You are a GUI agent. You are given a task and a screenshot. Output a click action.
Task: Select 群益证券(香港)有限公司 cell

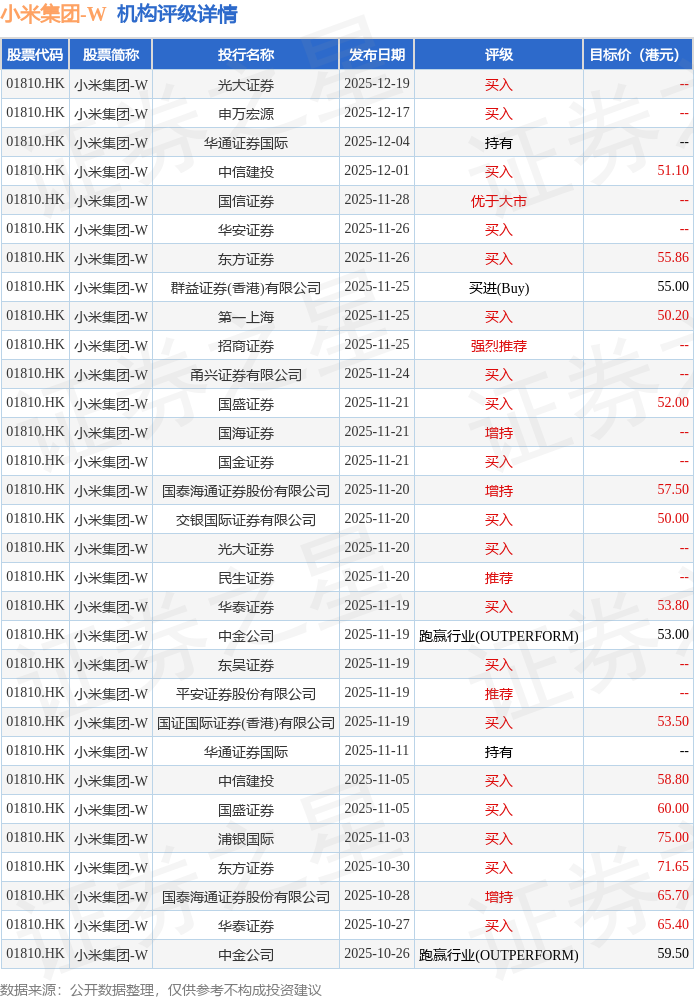click(x=246, y=287)
